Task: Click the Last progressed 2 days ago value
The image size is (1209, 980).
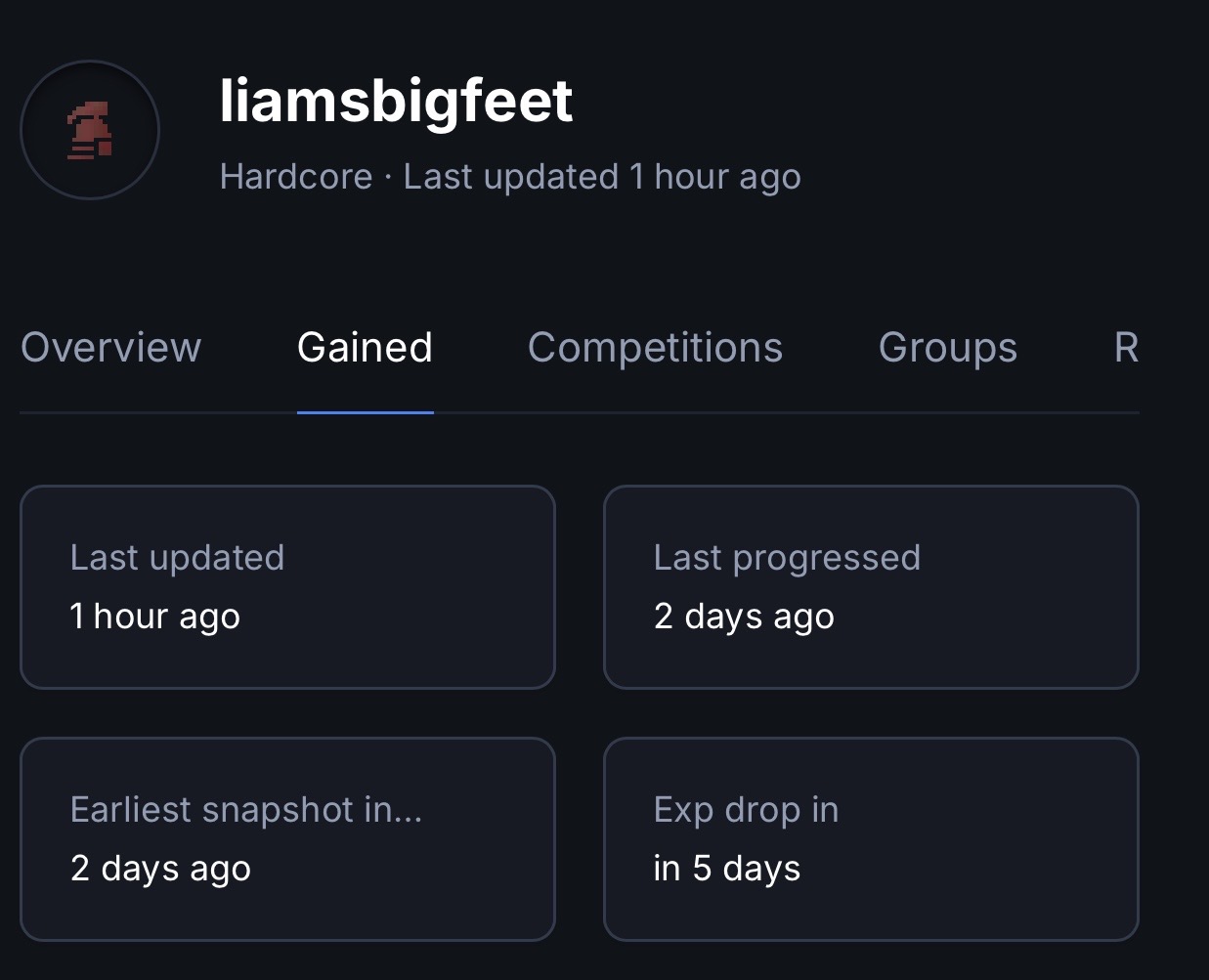Action: point(744,617)
